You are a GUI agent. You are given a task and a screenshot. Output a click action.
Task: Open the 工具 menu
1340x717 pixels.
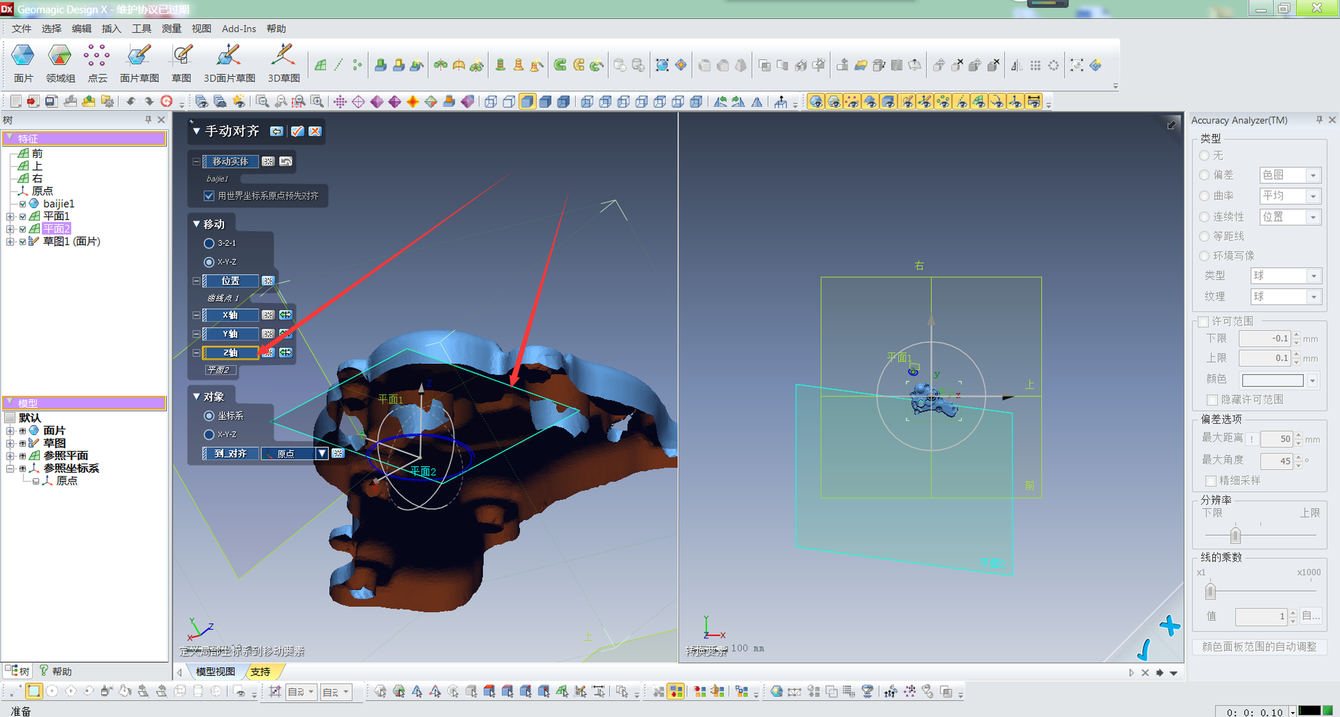coord(141,29)
